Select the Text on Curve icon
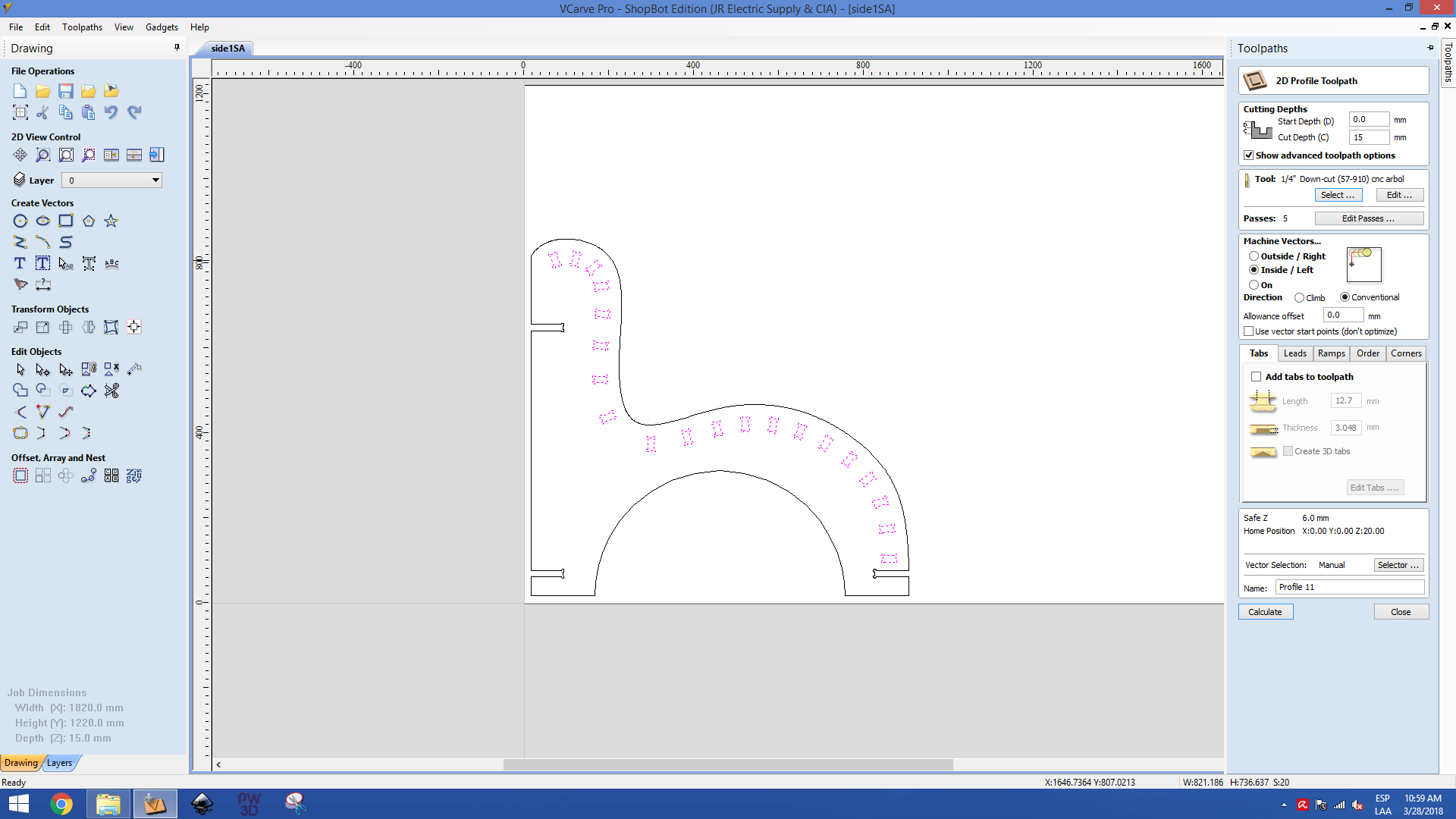The width and height of the screenshot is (1456, 819). pos(111,263)
